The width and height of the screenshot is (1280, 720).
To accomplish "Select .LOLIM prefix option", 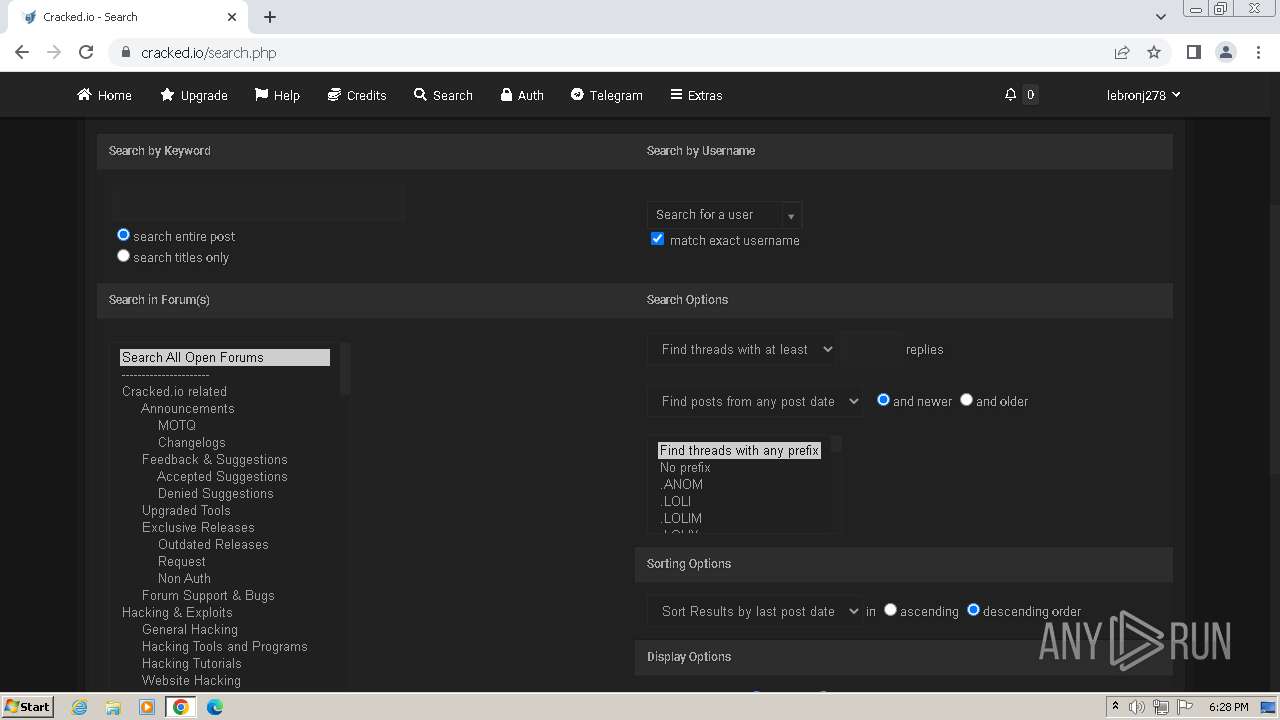I will tap(681, 518).
